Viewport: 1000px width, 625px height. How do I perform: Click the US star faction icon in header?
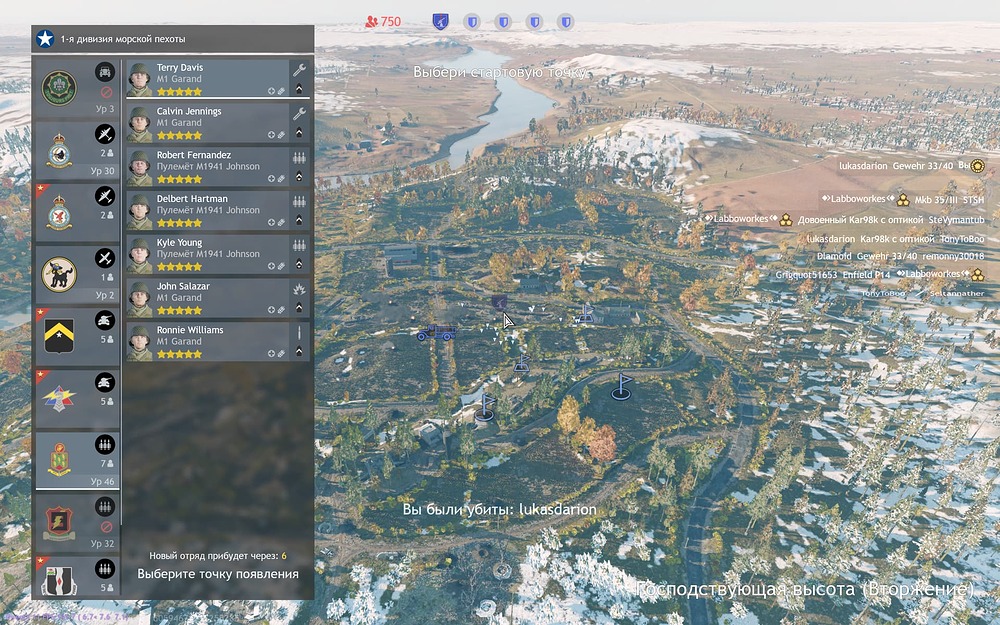(x=45, y=39)
